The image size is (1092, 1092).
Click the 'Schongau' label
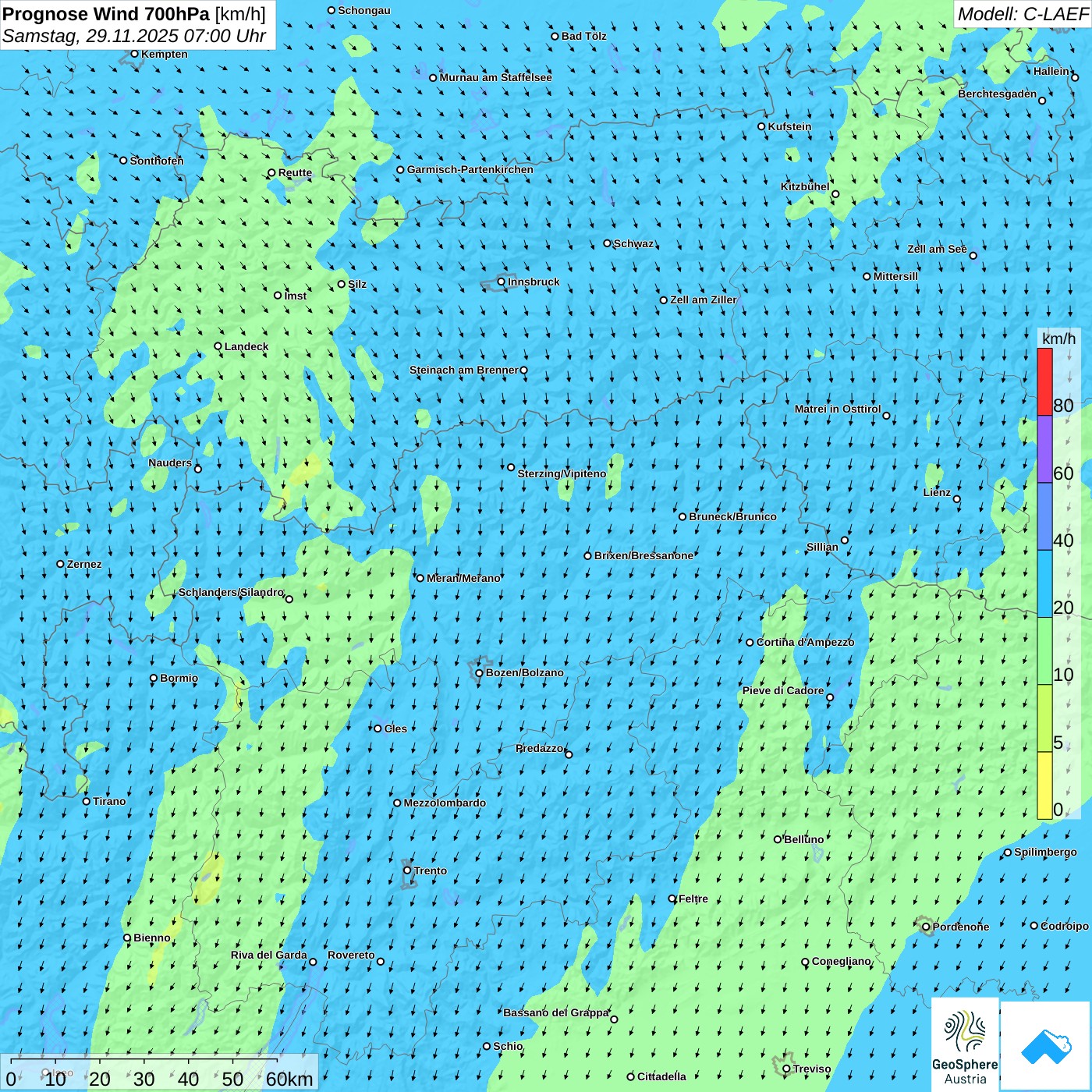click(x=364, y=10)
